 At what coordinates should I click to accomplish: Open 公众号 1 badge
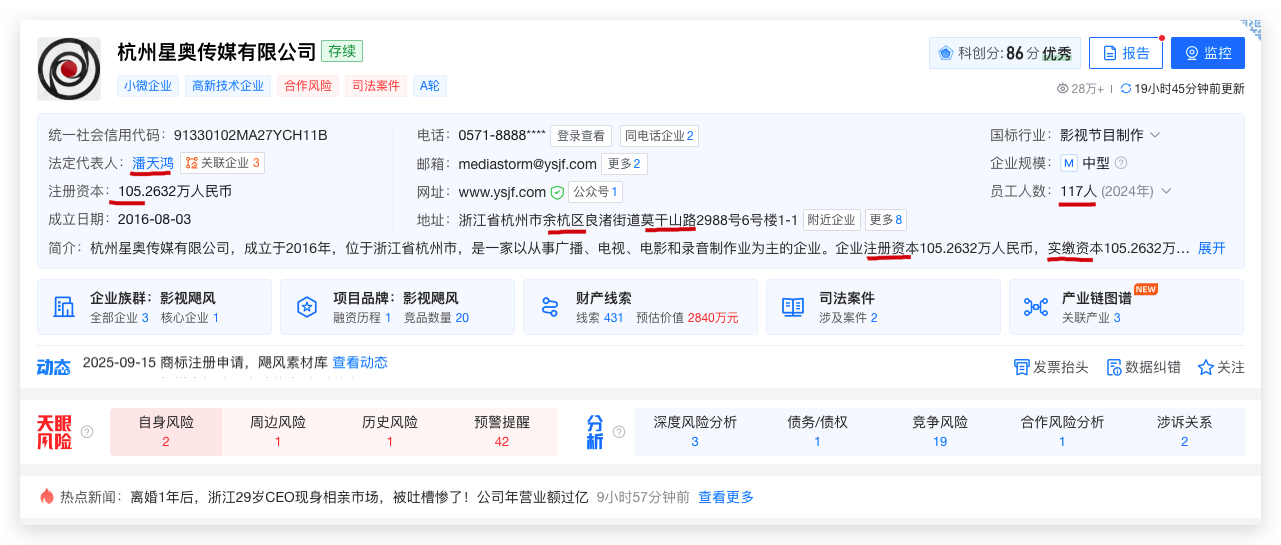596,192
